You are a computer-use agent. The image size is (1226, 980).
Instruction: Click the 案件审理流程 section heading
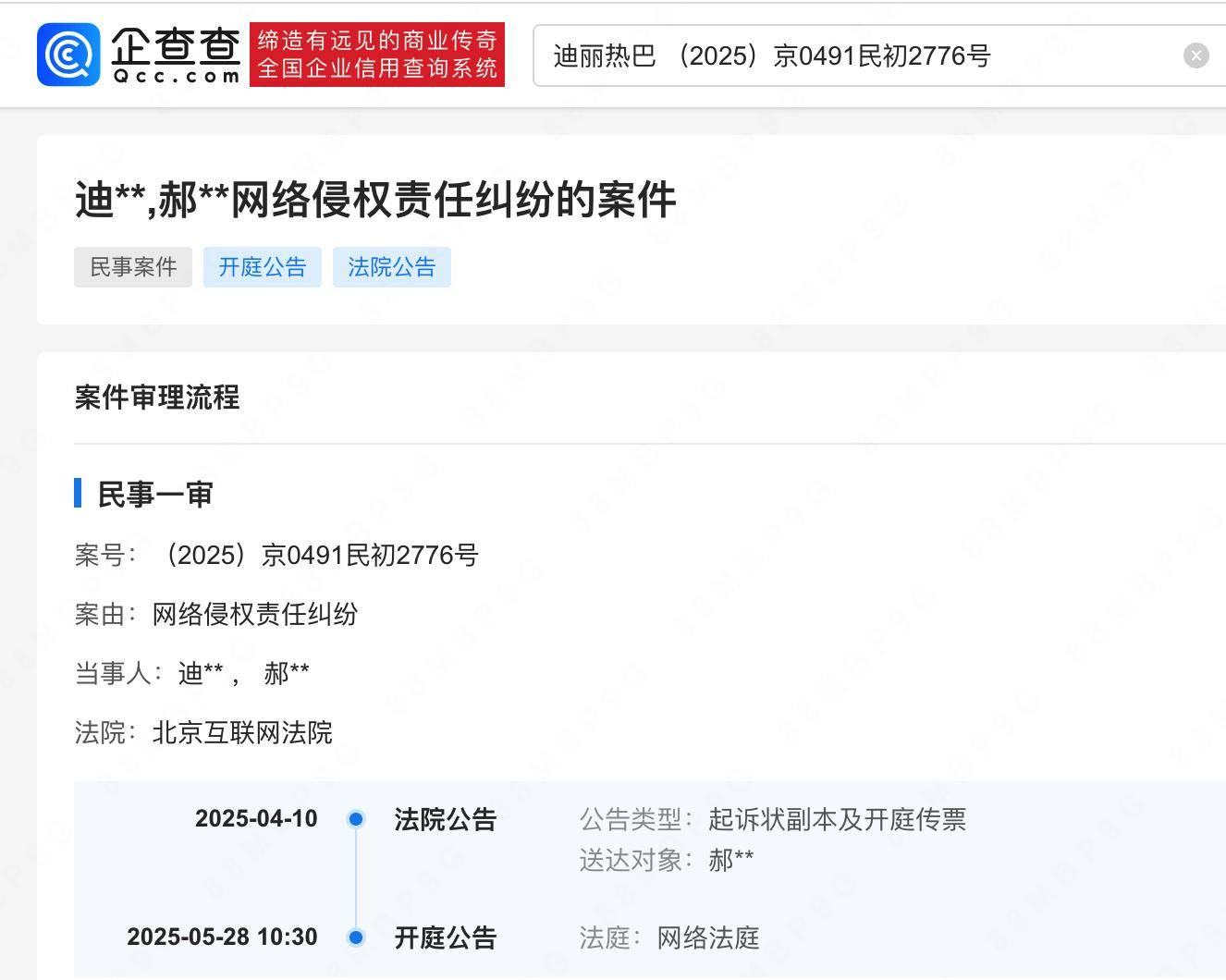[x=157, y=398]
